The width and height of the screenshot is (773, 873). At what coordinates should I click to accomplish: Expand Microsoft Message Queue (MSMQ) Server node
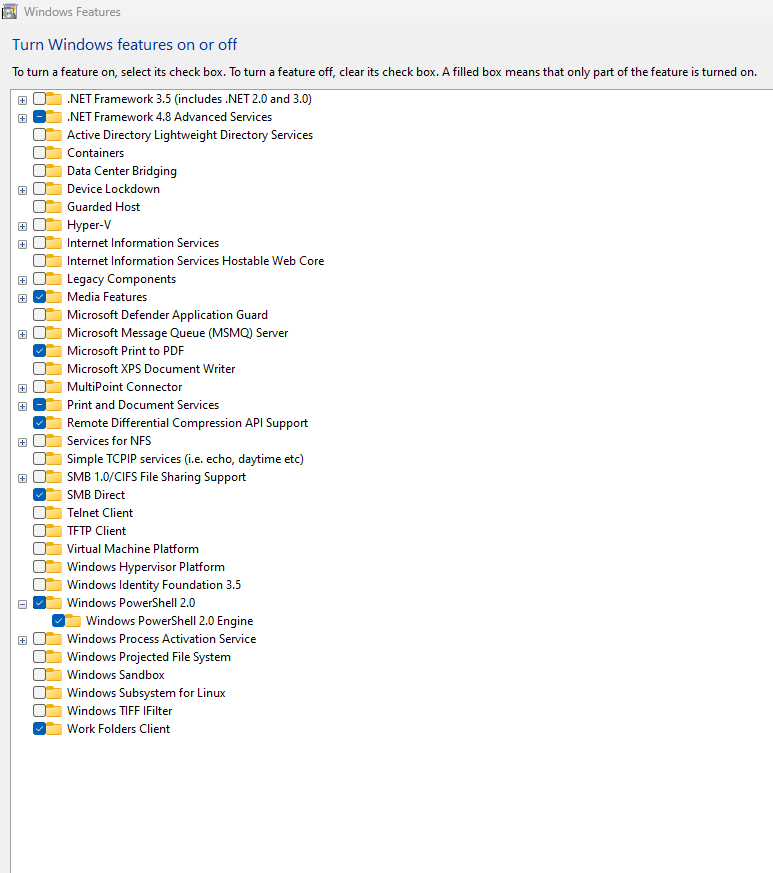(22, 334)
